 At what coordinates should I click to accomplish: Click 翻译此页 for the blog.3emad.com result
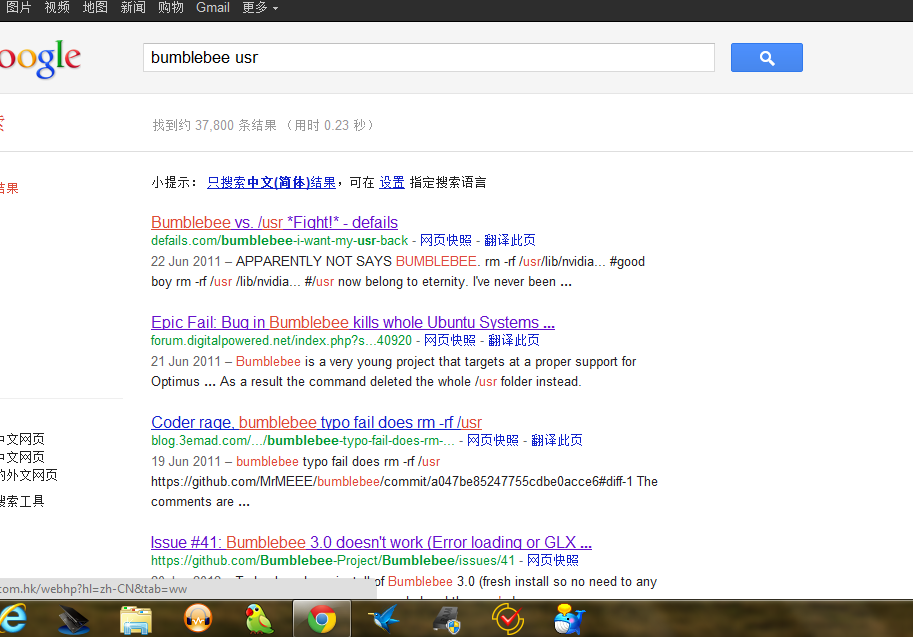click(x=557, y=441)
